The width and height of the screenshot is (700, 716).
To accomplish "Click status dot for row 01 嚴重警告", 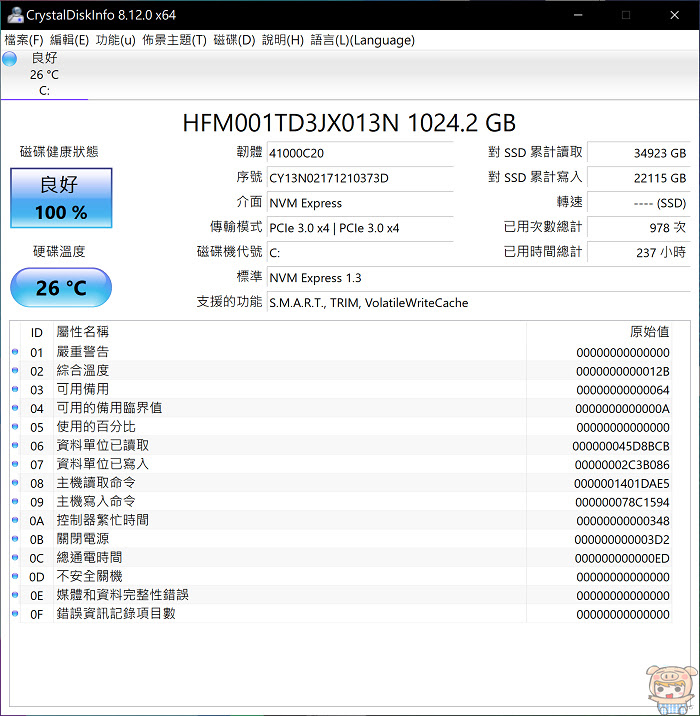I will pyautogui.click(x=15, y=352).
